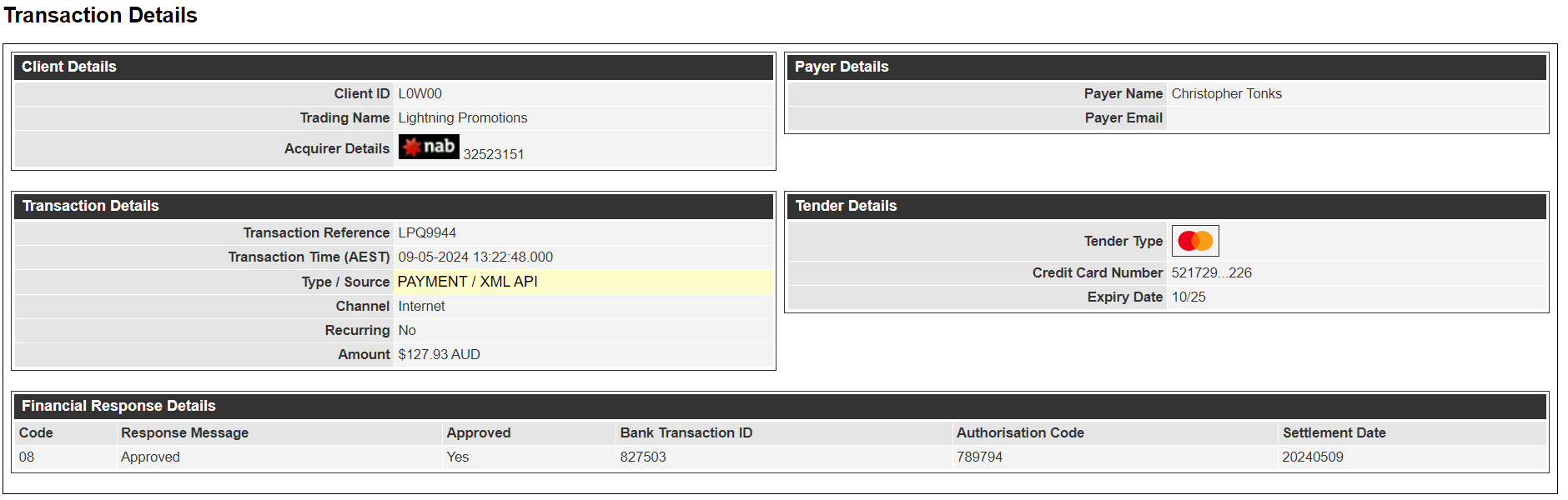Select transaction reference LPQ9944
Viewport: 1568px width, 500px height.
pyautogui.click(x=427, y=232)
